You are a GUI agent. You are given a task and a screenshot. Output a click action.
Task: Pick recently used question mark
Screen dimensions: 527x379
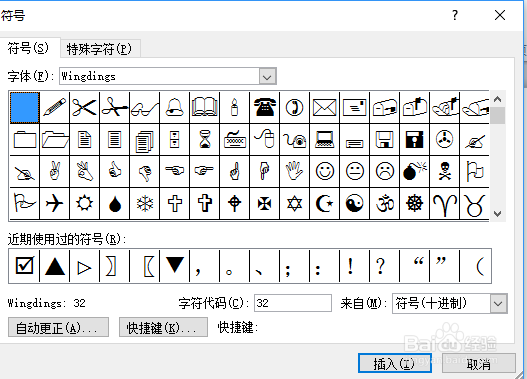coord(384,266)
